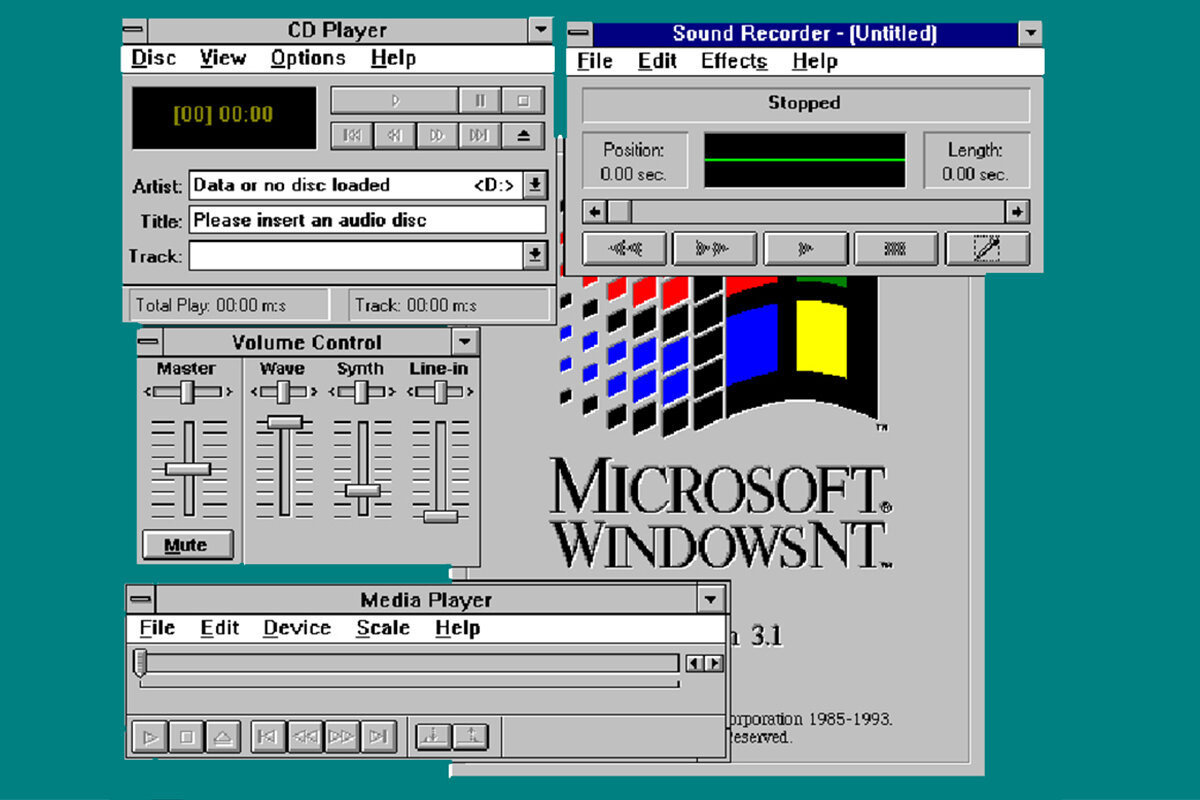Stop button in Sound Recorder
The height and width of the screenshot is (800, 1200).
pyautogui.click(x=896, y=248)
